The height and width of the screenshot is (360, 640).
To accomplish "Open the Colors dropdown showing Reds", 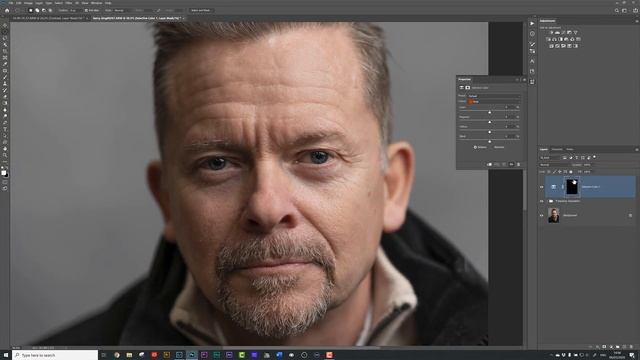I will (494, 102).
